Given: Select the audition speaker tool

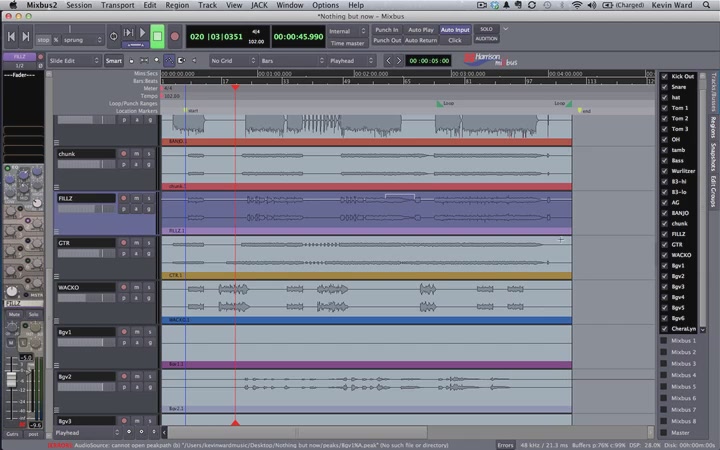Looking at the screenshot, I should [x=194, y=61].
